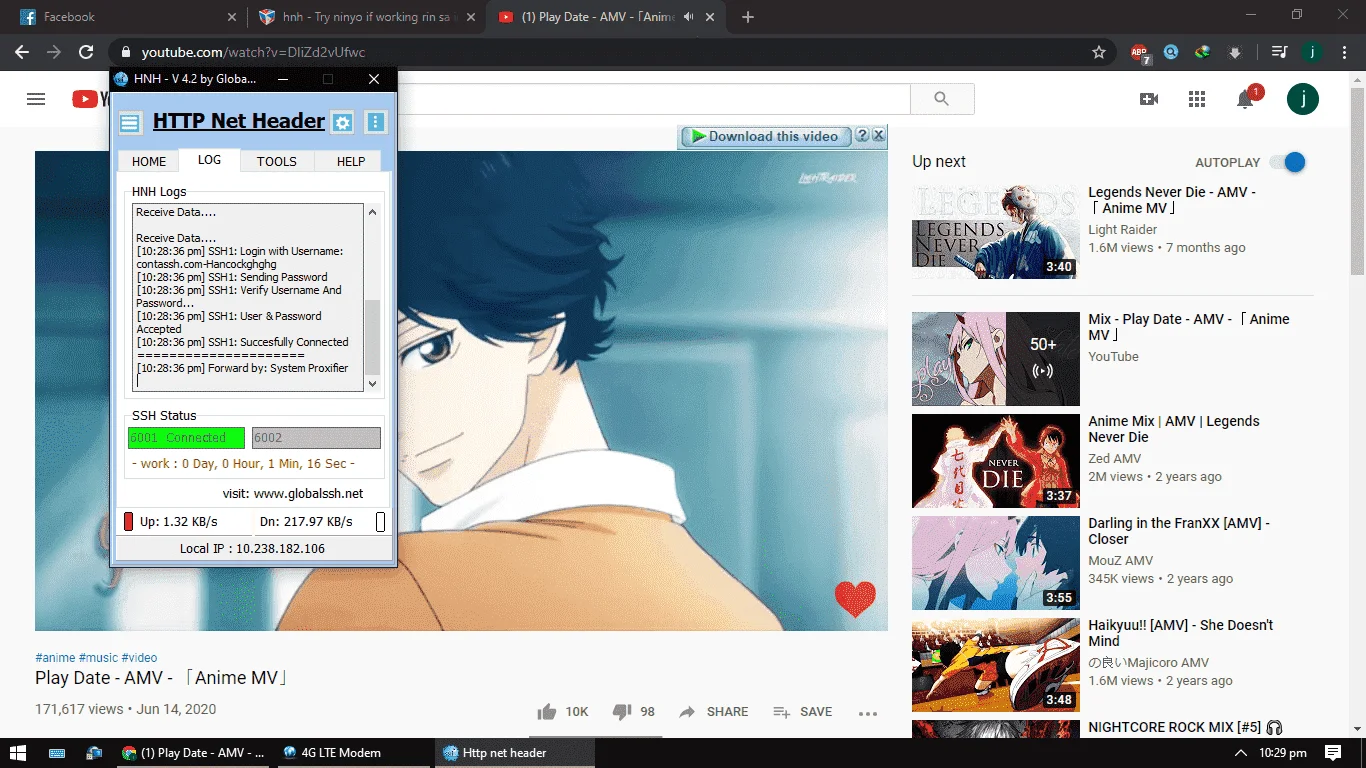Open Legends Never Die AMV thumbnail
Image resolution: width=1366 pixels, height=768 pixels.
point(996,232)
